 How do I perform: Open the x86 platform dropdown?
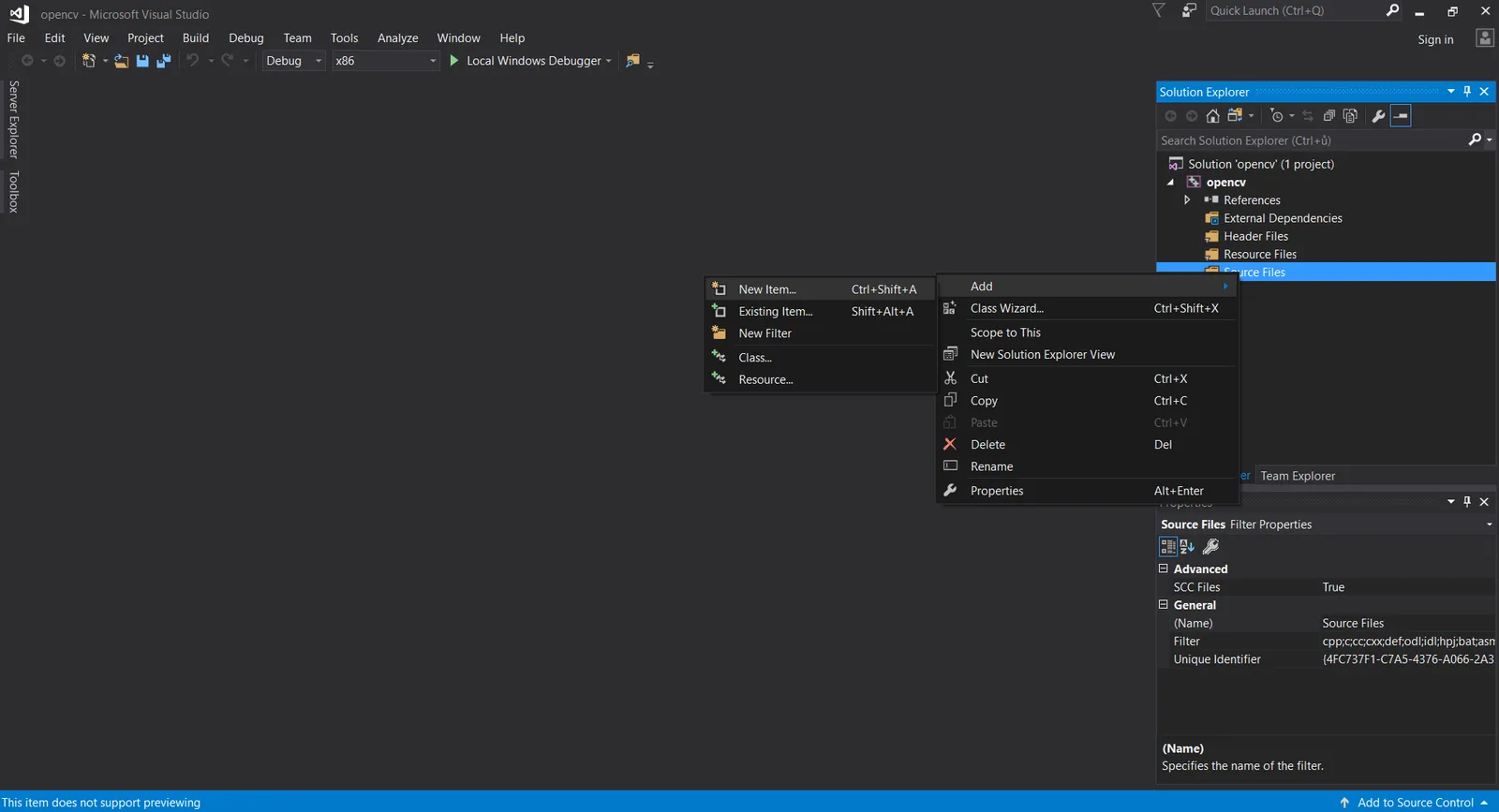[x=433, y=61]
